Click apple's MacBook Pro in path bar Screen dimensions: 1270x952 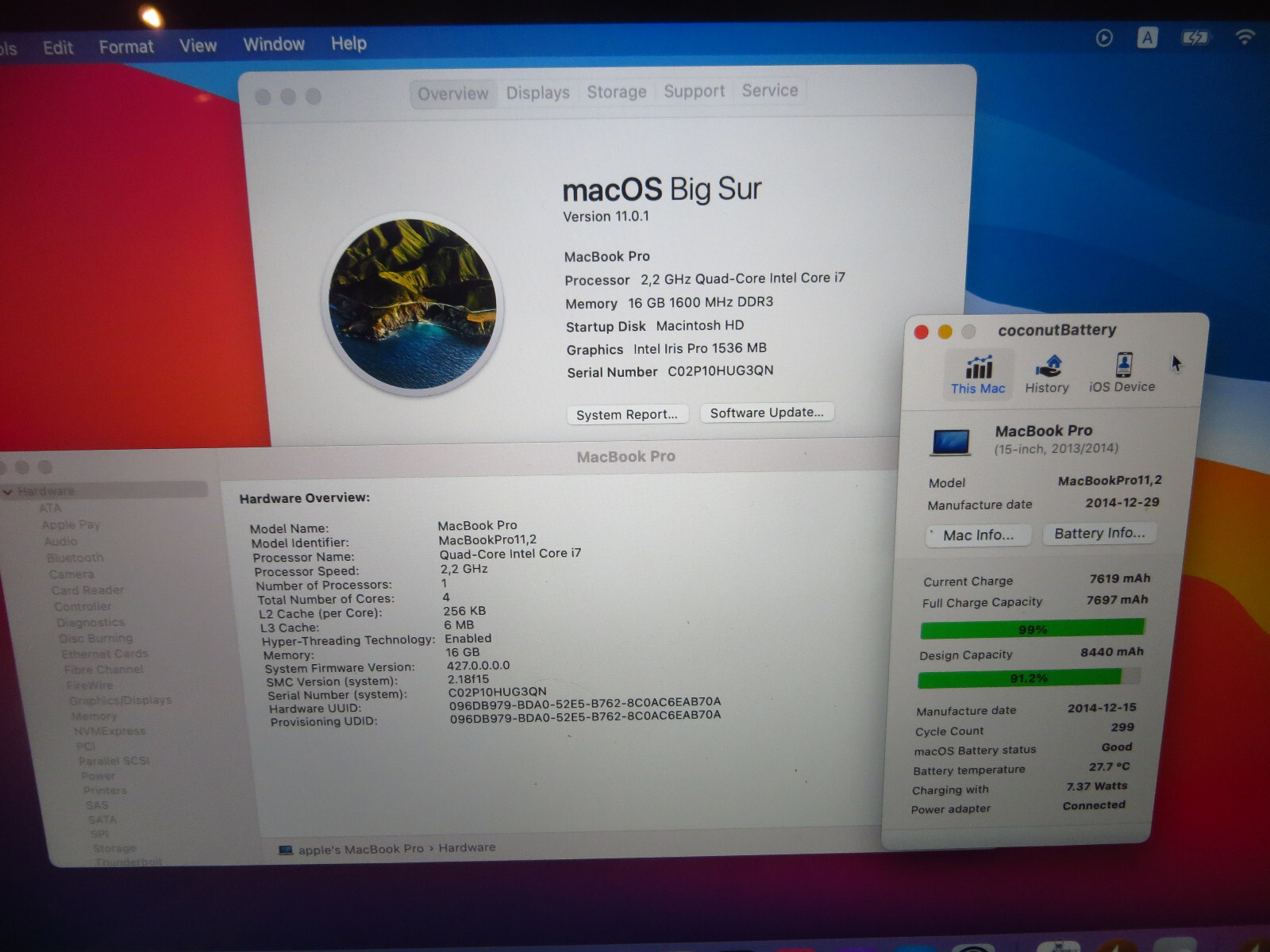360,849
